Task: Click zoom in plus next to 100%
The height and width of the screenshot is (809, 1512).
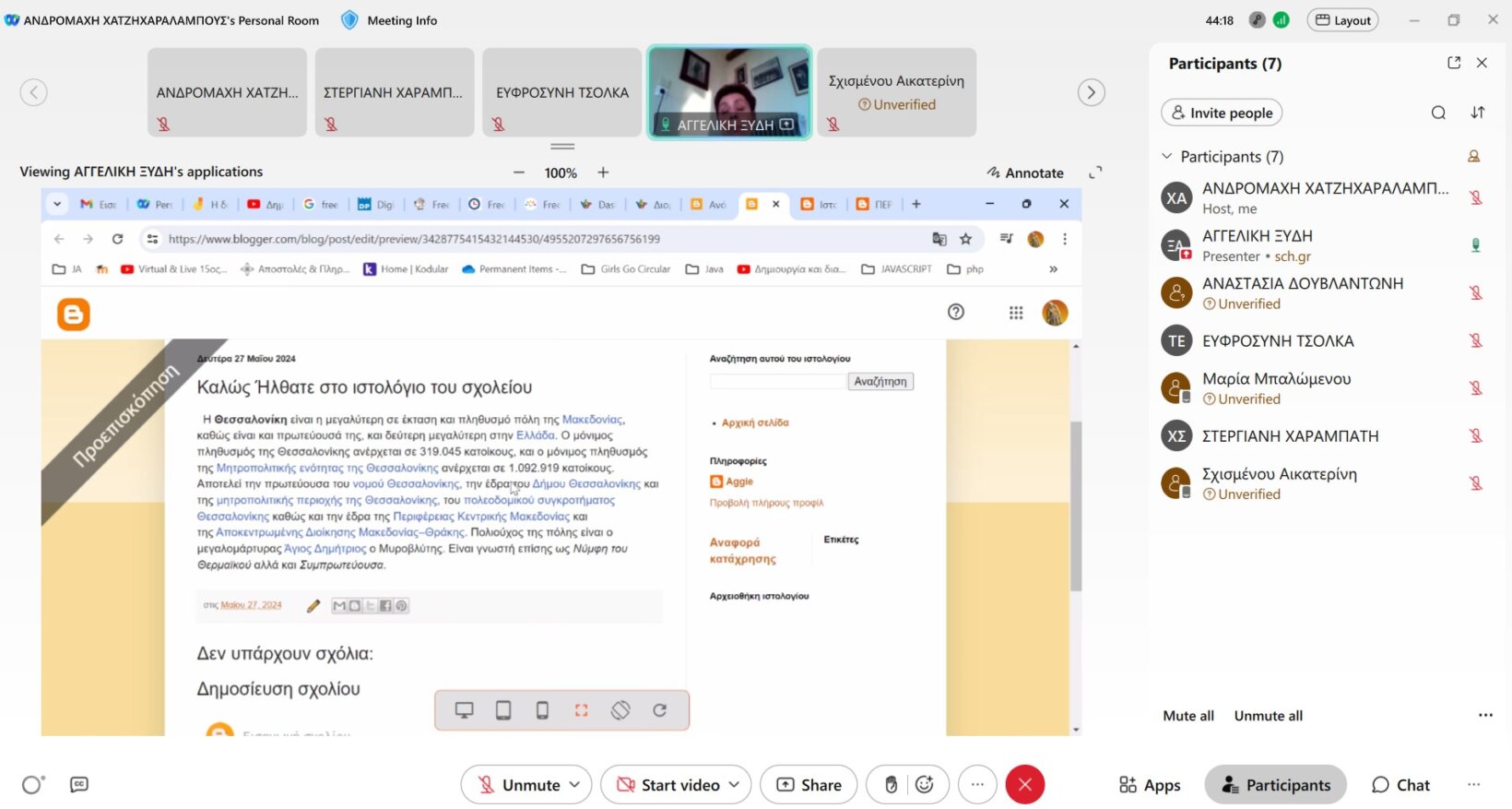Action: tap(603, 173)
